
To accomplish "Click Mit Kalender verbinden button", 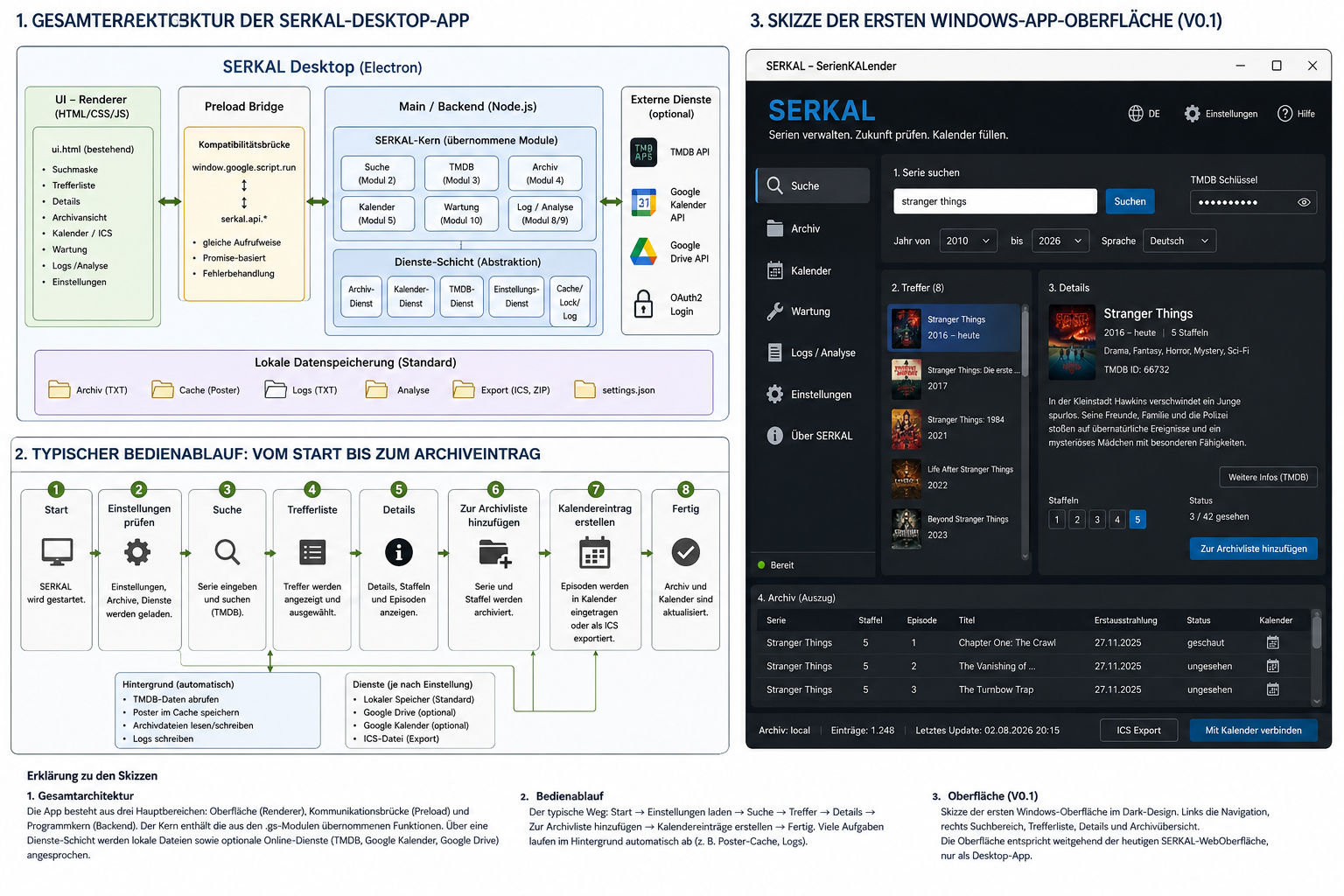I will [x=1253, y=730].
